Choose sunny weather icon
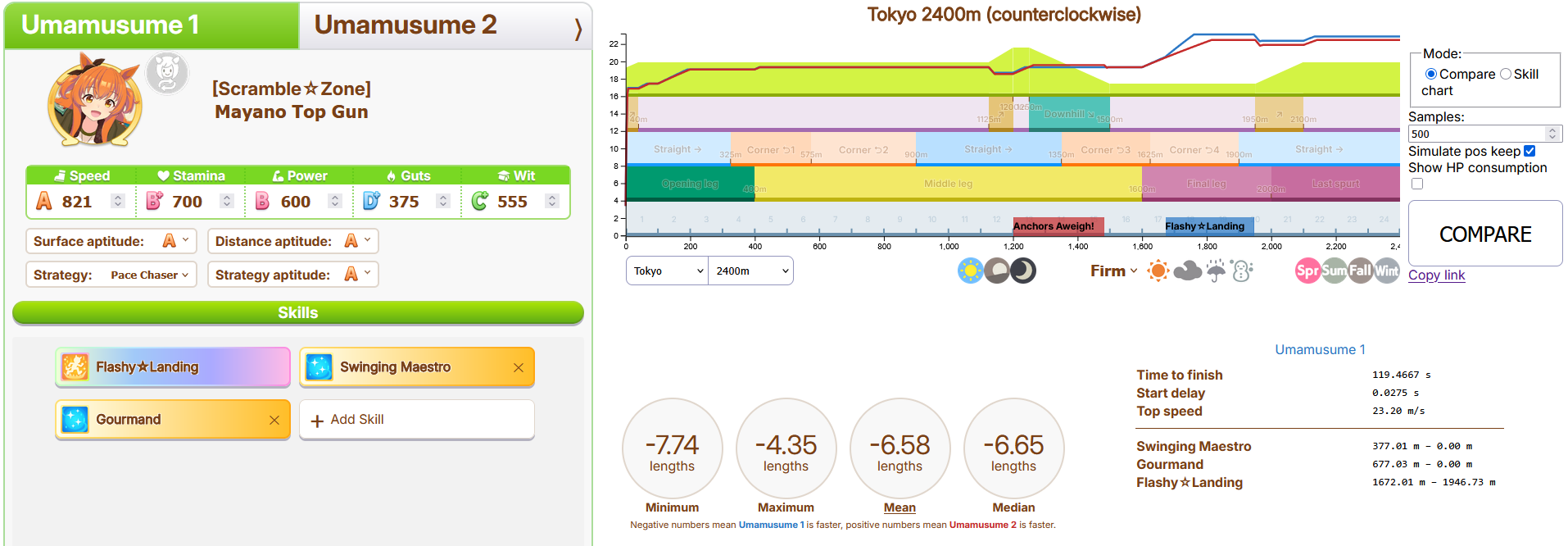The width and height of the screenshot is (1568, 546). [1158, 271]
